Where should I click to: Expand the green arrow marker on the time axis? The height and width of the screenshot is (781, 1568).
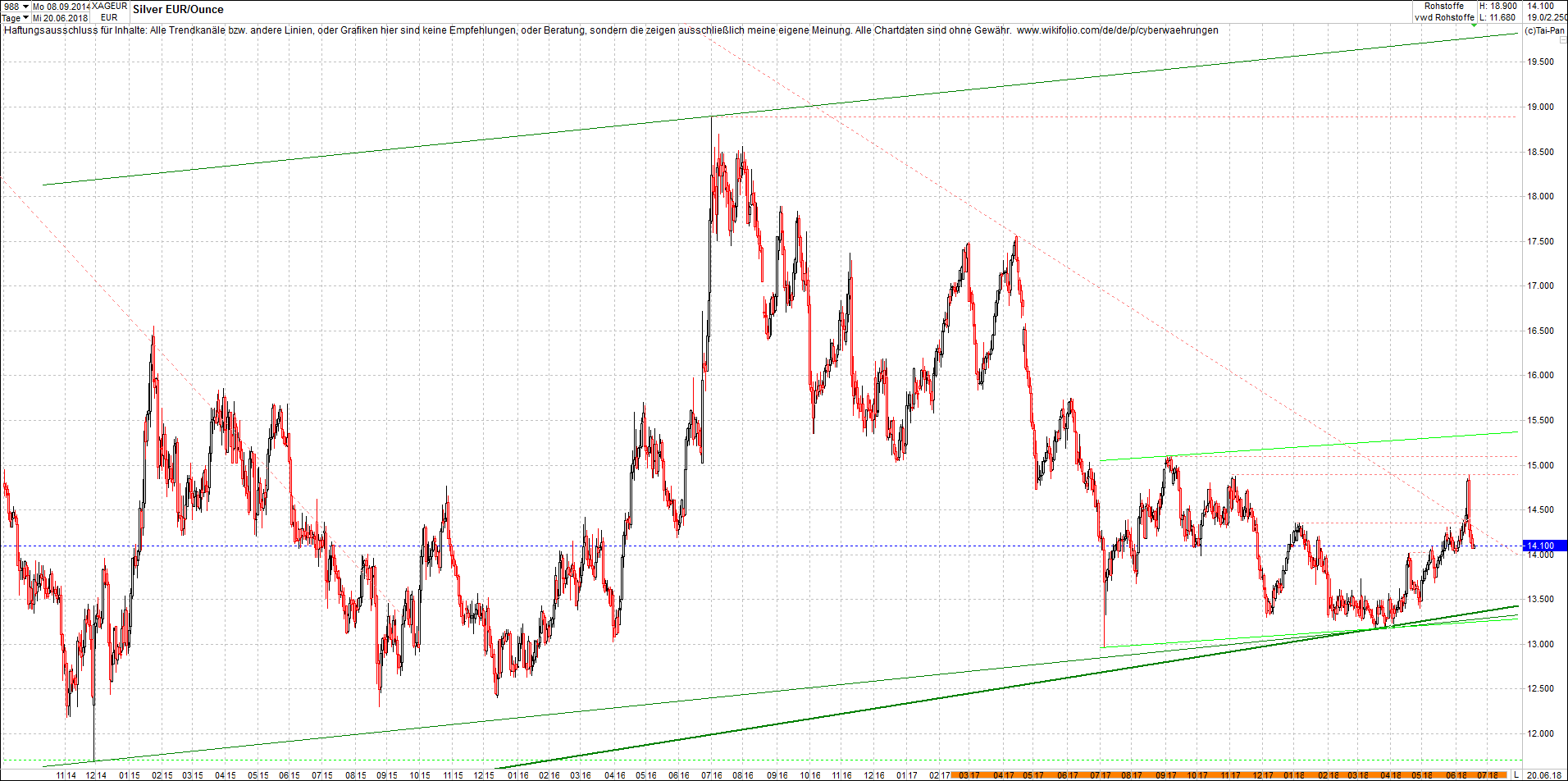[x=1474, y=25]
